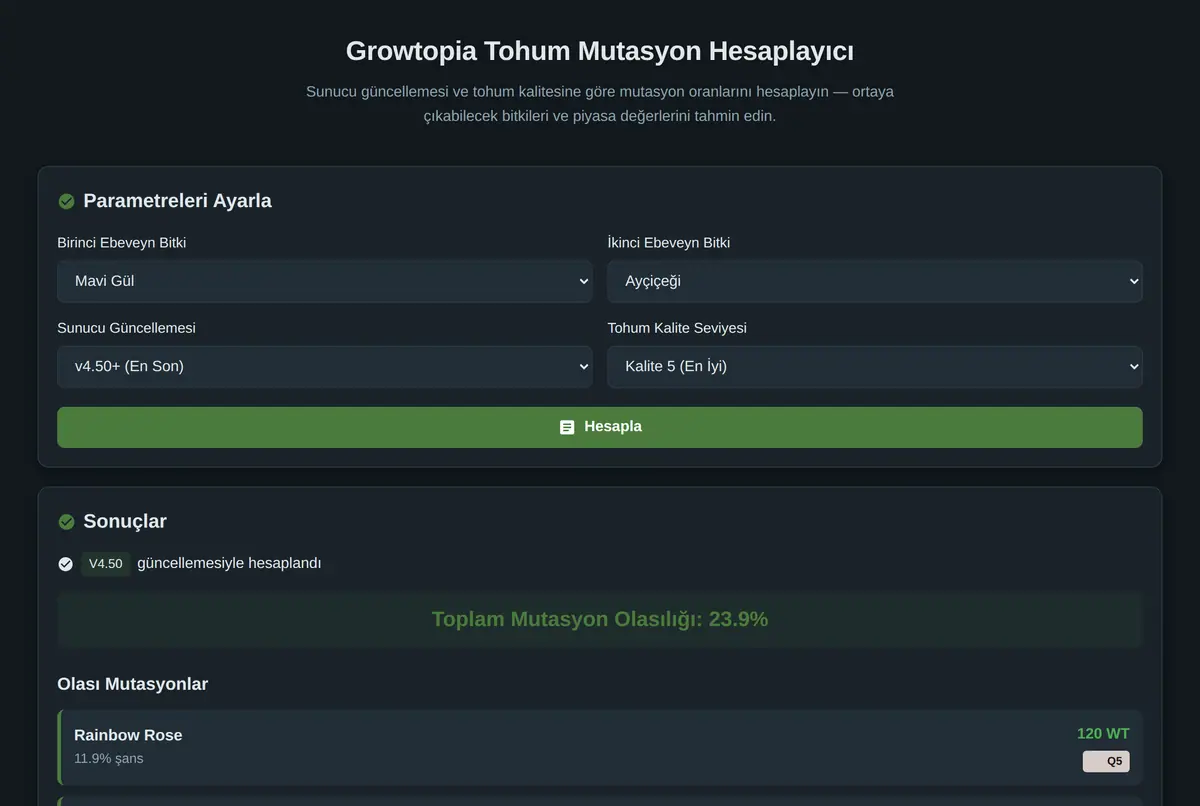The image size is (1200, 806).
Task: Click the Birinci Ebeveyn Bitki label
Action: coord(122,243)
